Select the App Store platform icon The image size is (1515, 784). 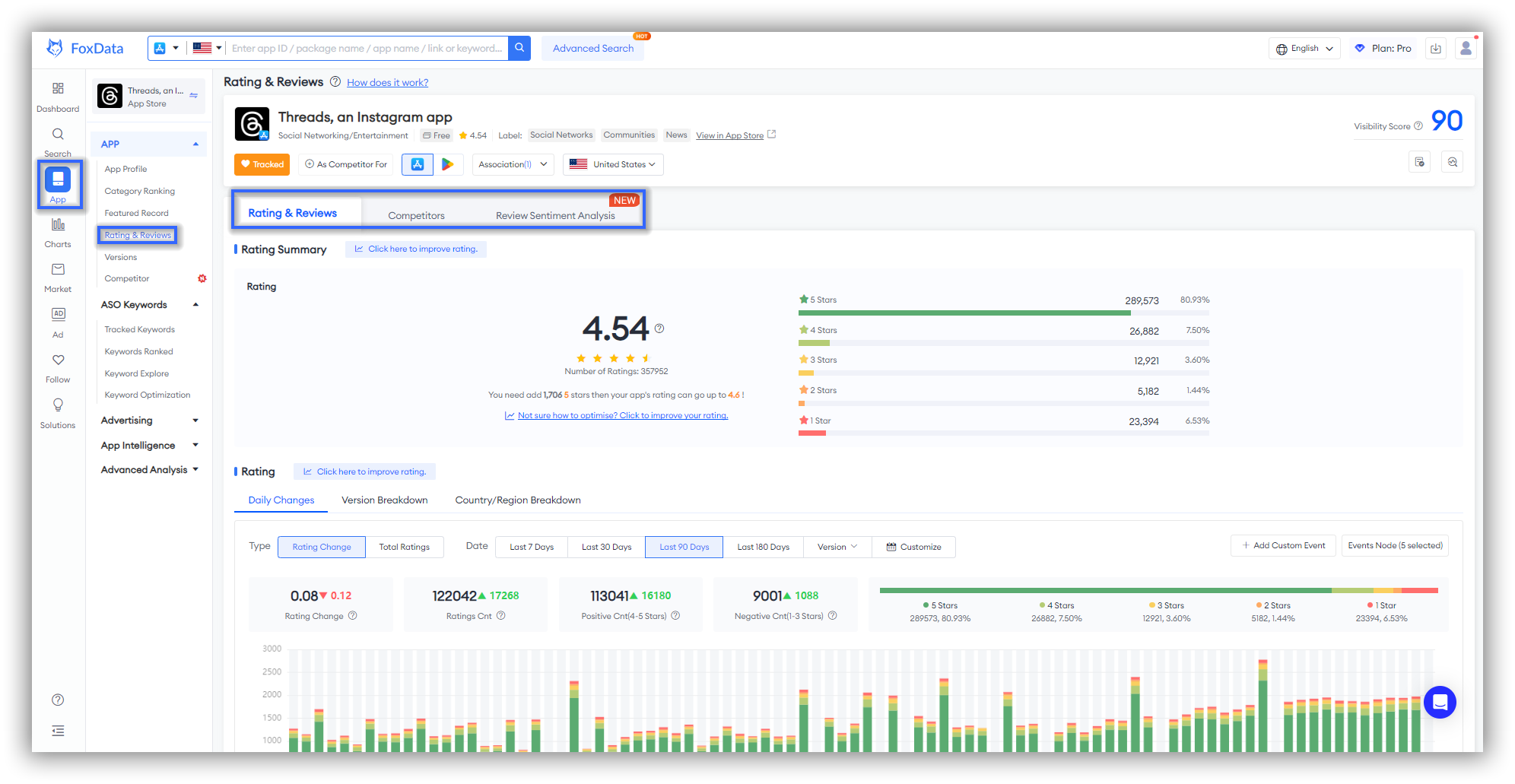click(x=418, y=164)
